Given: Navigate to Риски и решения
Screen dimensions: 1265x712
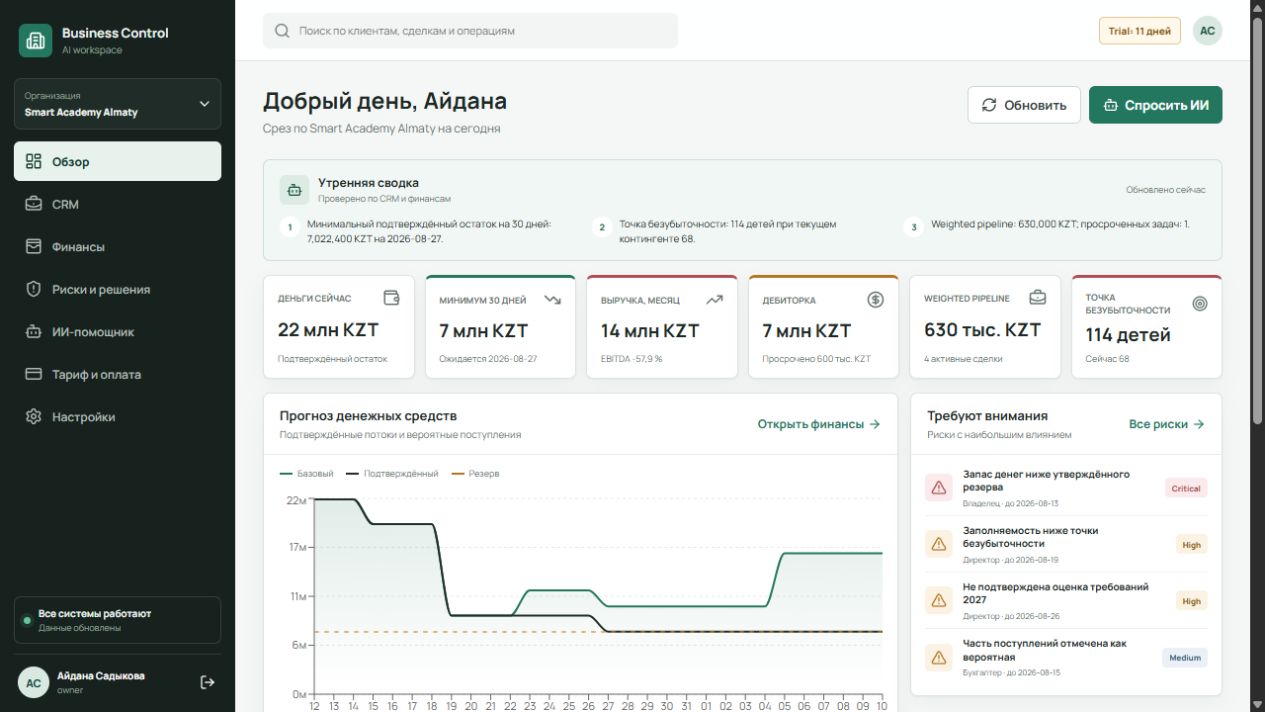Looking at the screenshot, I should 118,289.
